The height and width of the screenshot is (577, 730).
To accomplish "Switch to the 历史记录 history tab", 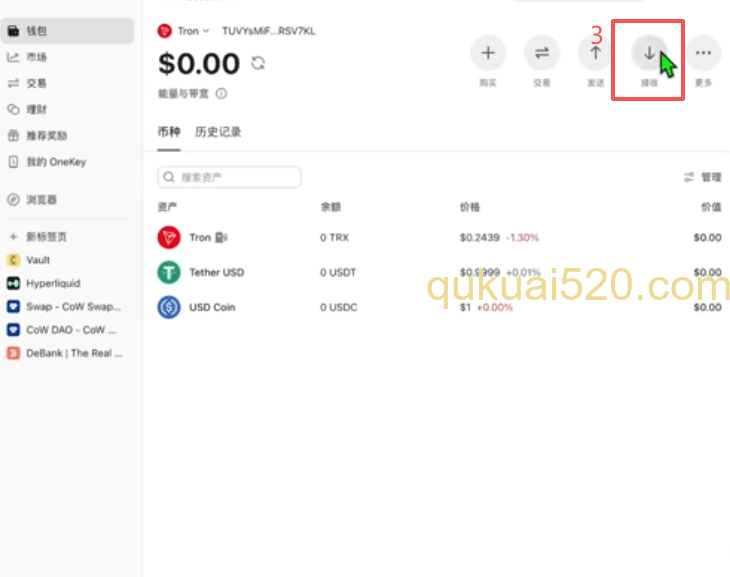I will click(x=218, y=132).
